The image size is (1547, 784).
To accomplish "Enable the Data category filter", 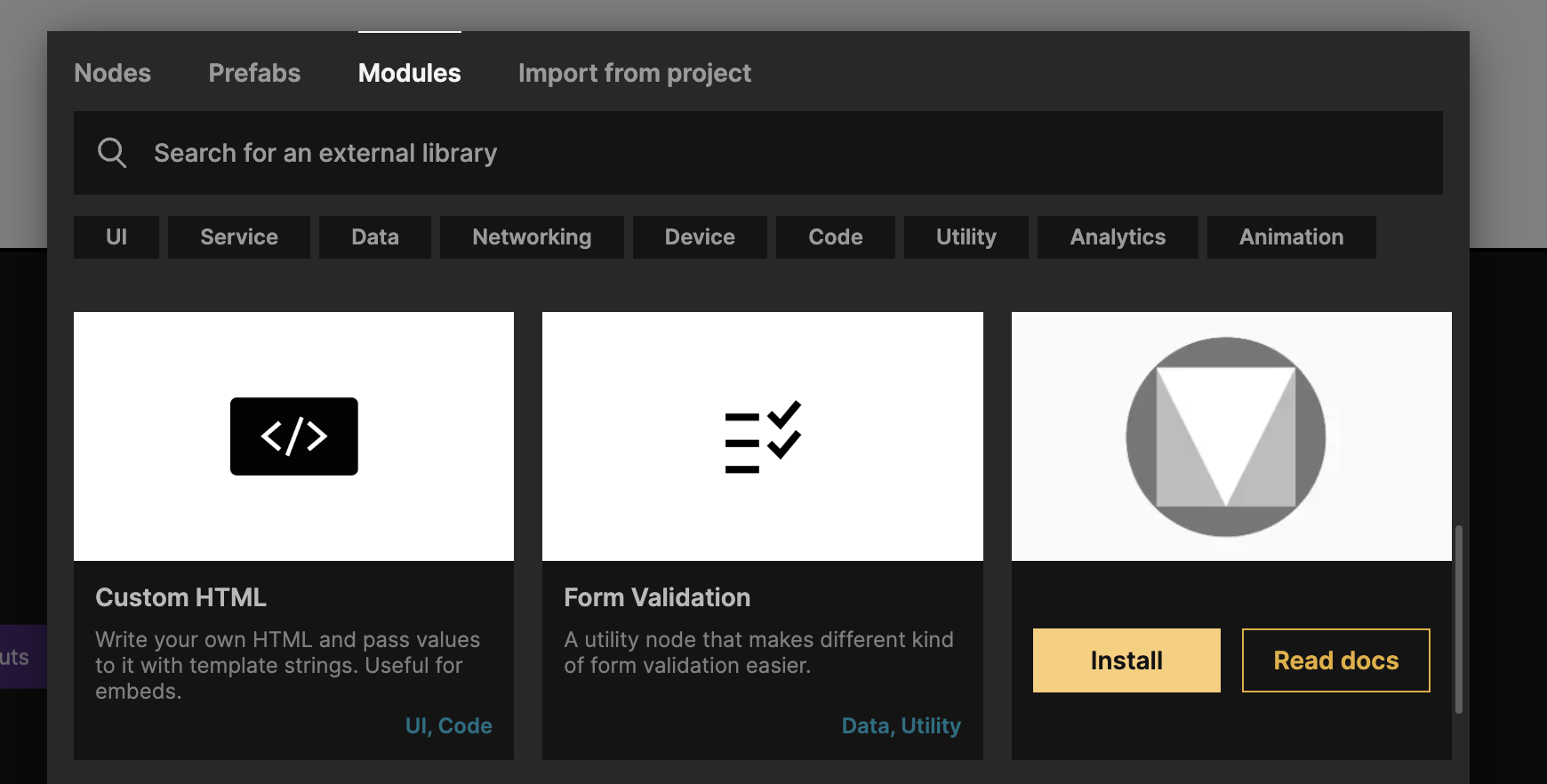I will (374, 237).
